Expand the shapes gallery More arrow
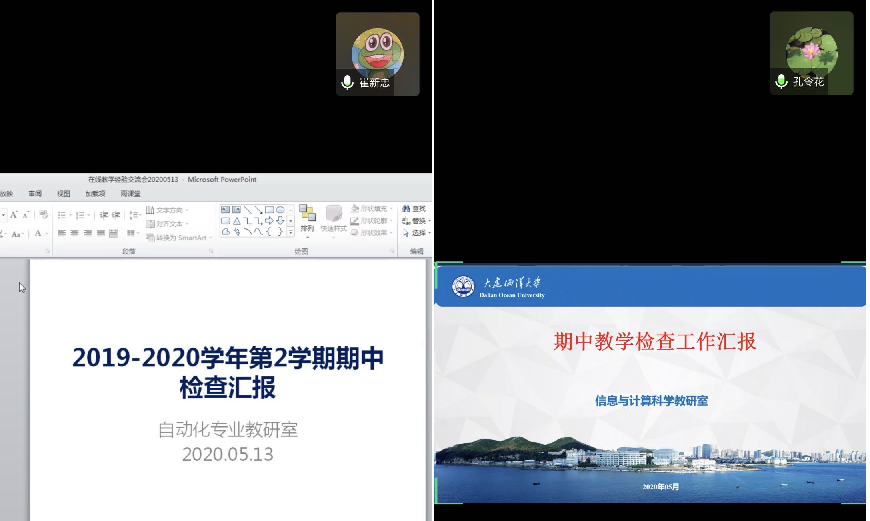 291,232
